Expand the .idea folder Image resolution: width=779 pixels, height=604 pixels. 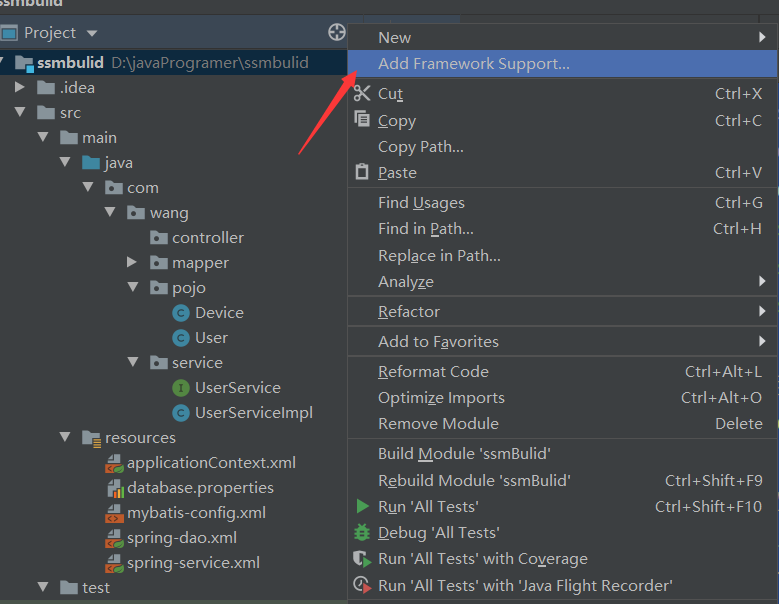tap(19, 88)
